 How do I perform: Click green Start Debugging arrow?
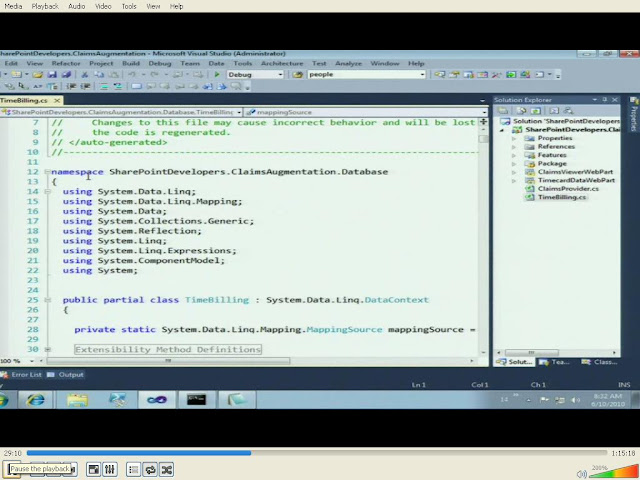point(217,74)
